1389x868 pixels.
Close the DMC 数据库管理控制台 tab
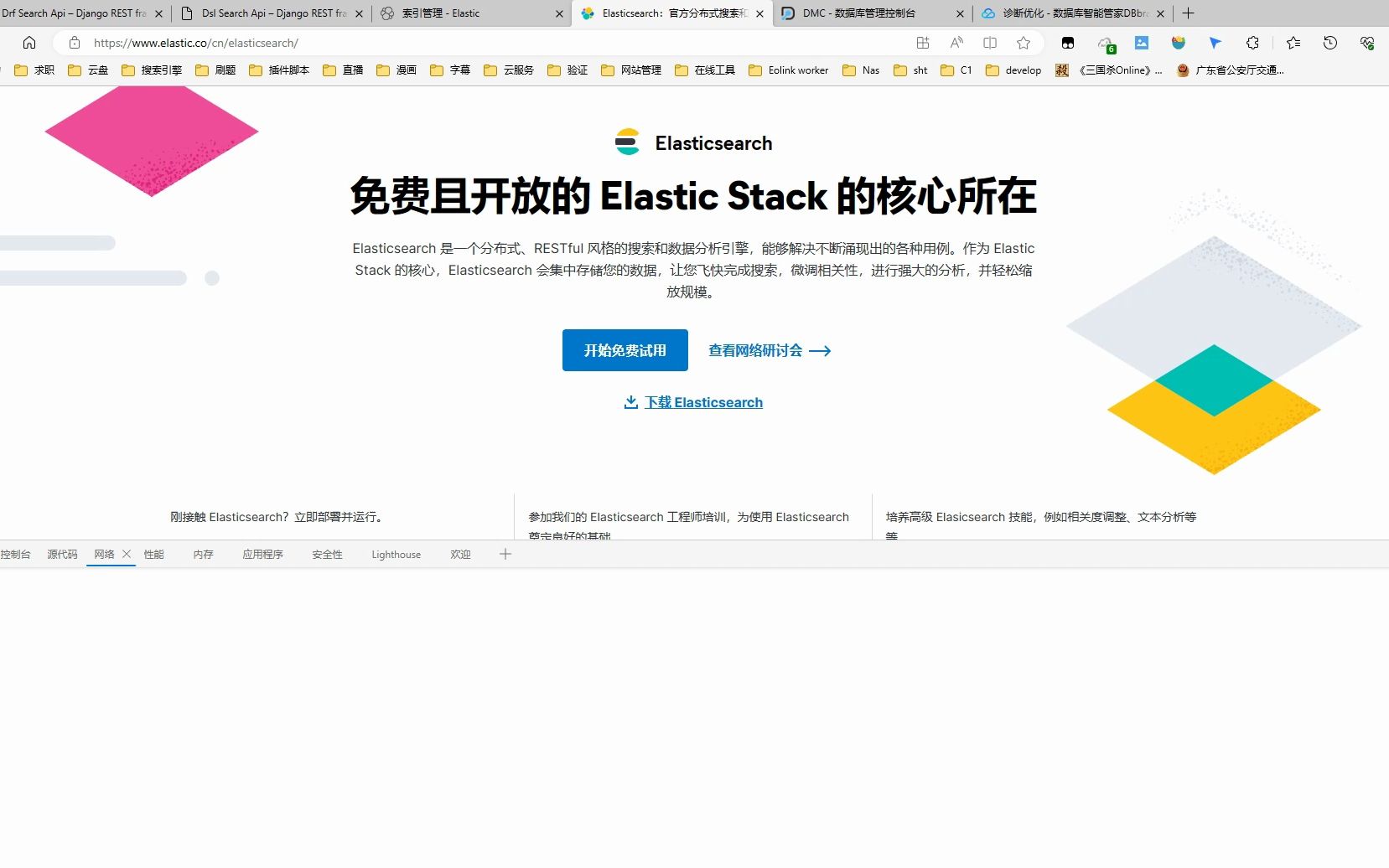coord(960,13)
